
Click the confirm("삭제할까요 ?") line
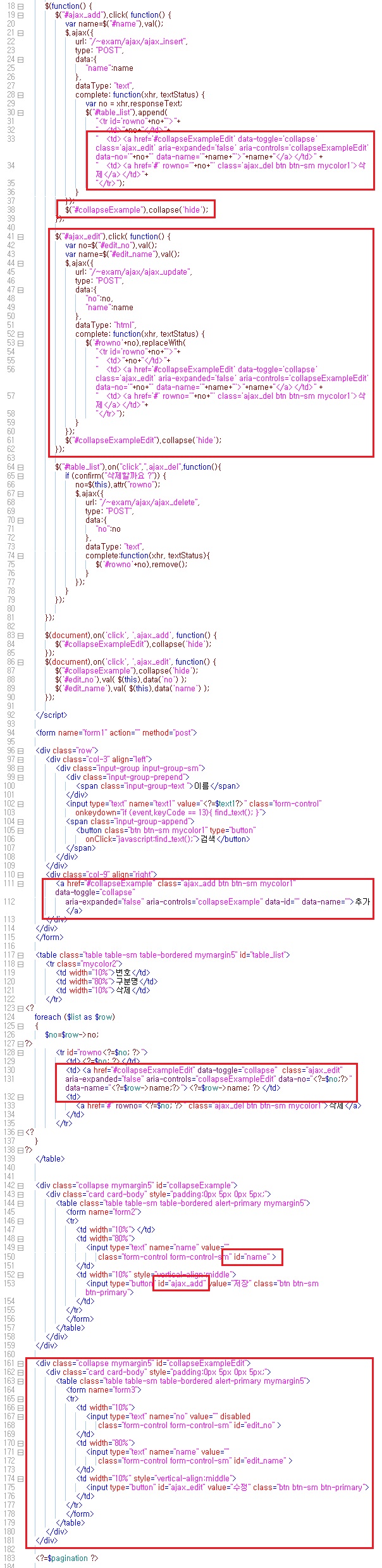116,476
